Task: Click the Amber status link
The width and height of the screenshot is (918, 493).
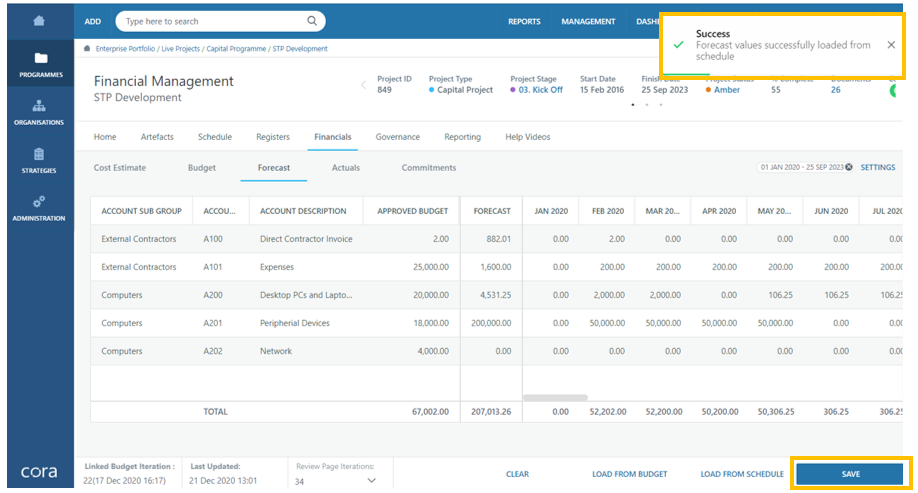Action: [x=727, y=90]
